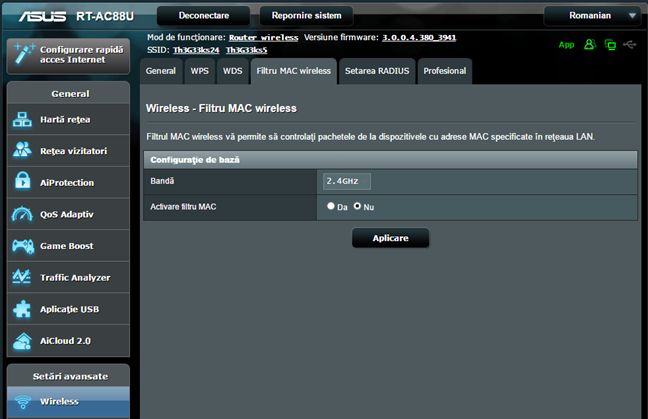Open the Romanian language dropdown
648x419 pixels.
pyautogui.click(x=592, y=16)
